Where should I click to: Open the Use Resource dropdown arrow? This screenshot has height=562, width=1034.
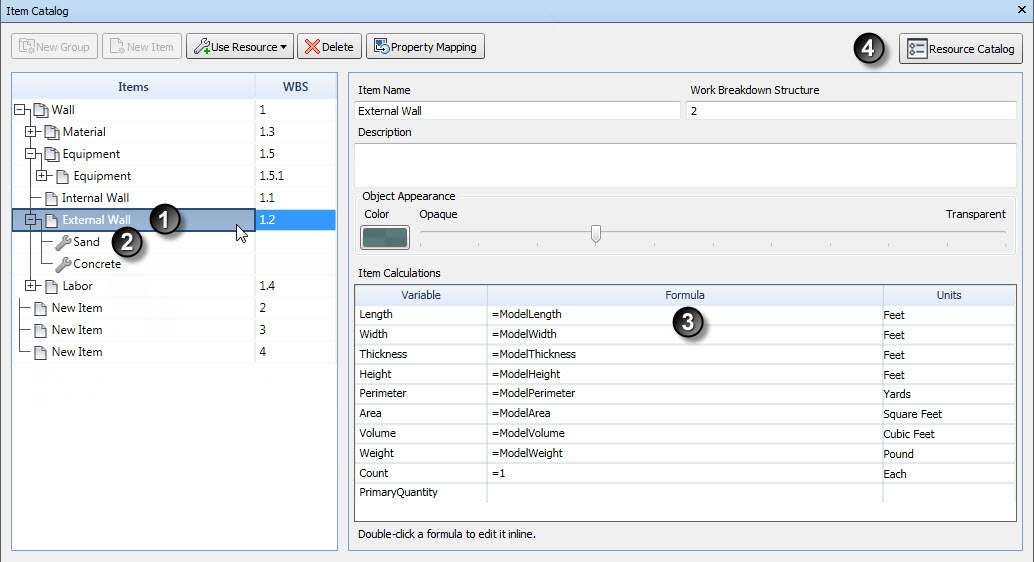(x=284, y=47)
